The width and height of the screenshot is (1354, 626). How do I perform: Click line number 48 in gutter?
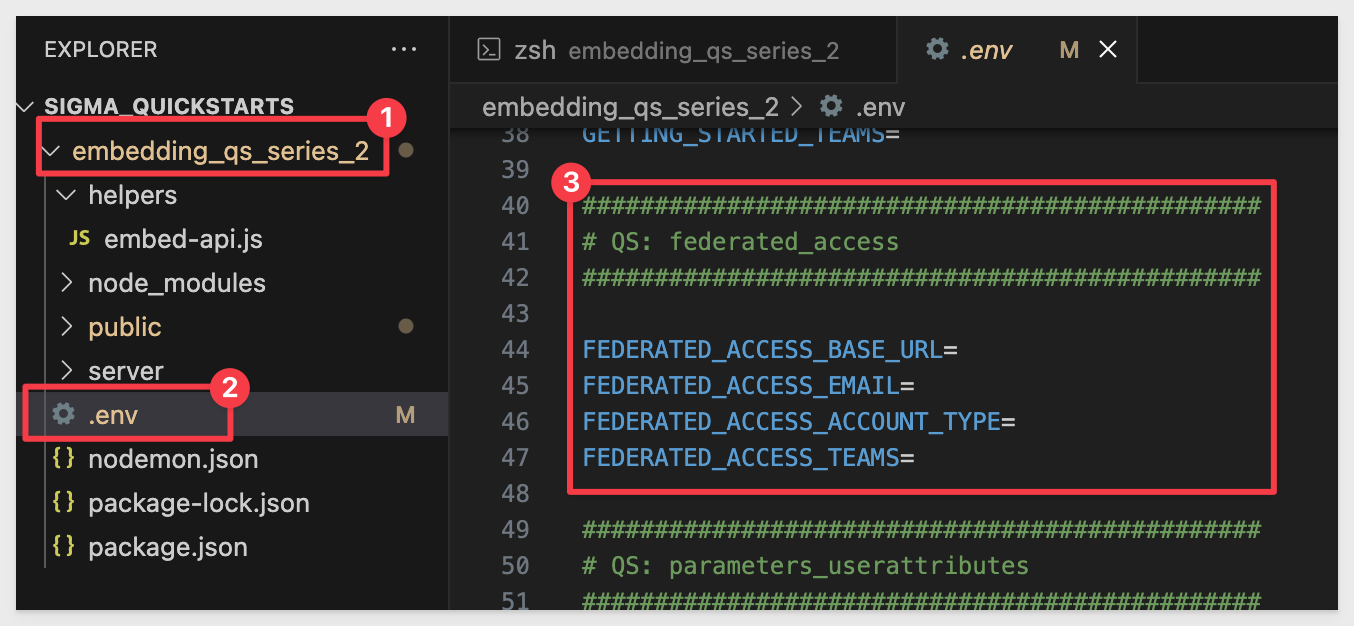(x=515, y=494)
